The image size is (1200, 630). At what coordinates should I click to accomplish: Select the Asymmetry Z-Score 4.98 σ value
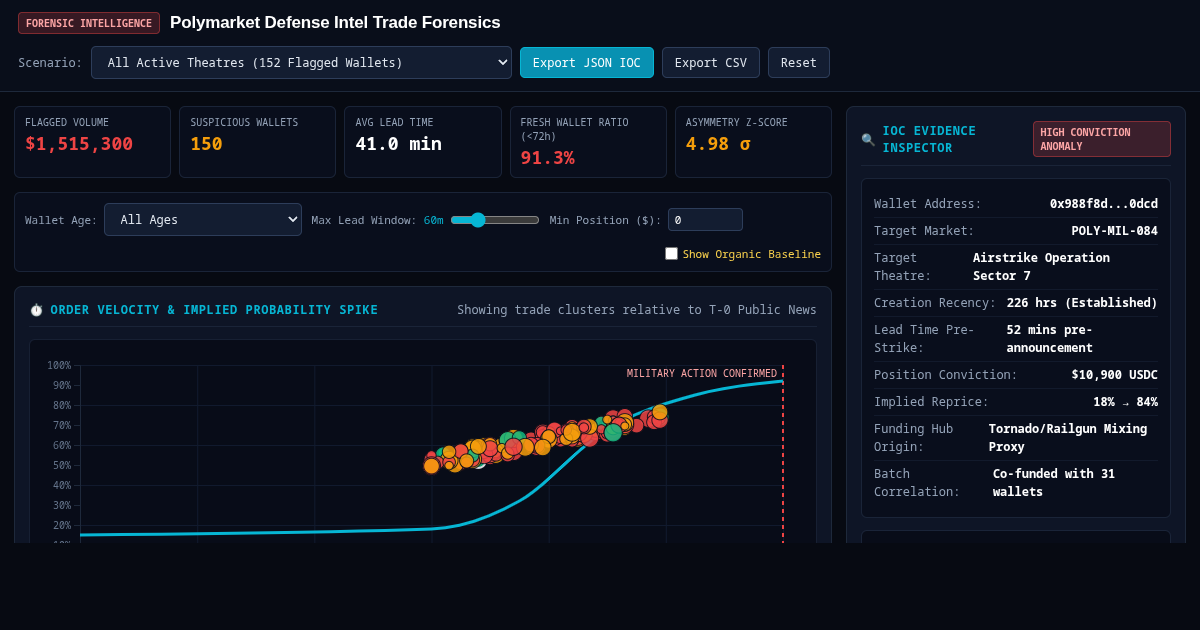pyautogui.click(x=718, y=144)
